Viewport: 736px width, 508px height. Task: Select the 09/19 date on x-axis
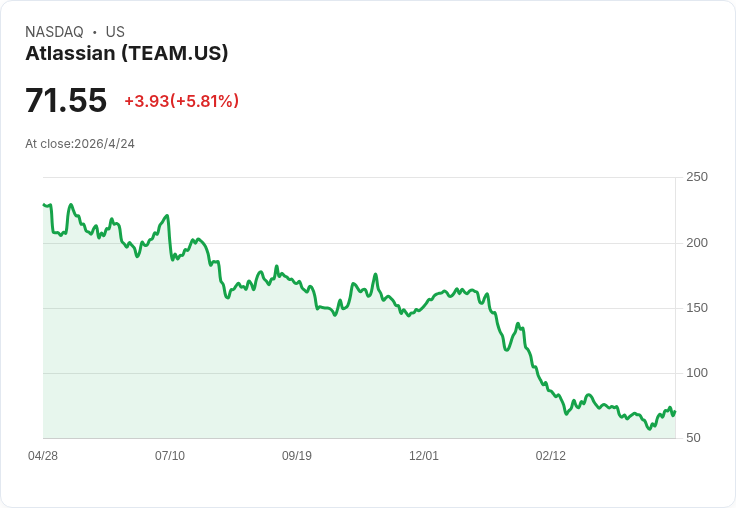pos(297,456)
